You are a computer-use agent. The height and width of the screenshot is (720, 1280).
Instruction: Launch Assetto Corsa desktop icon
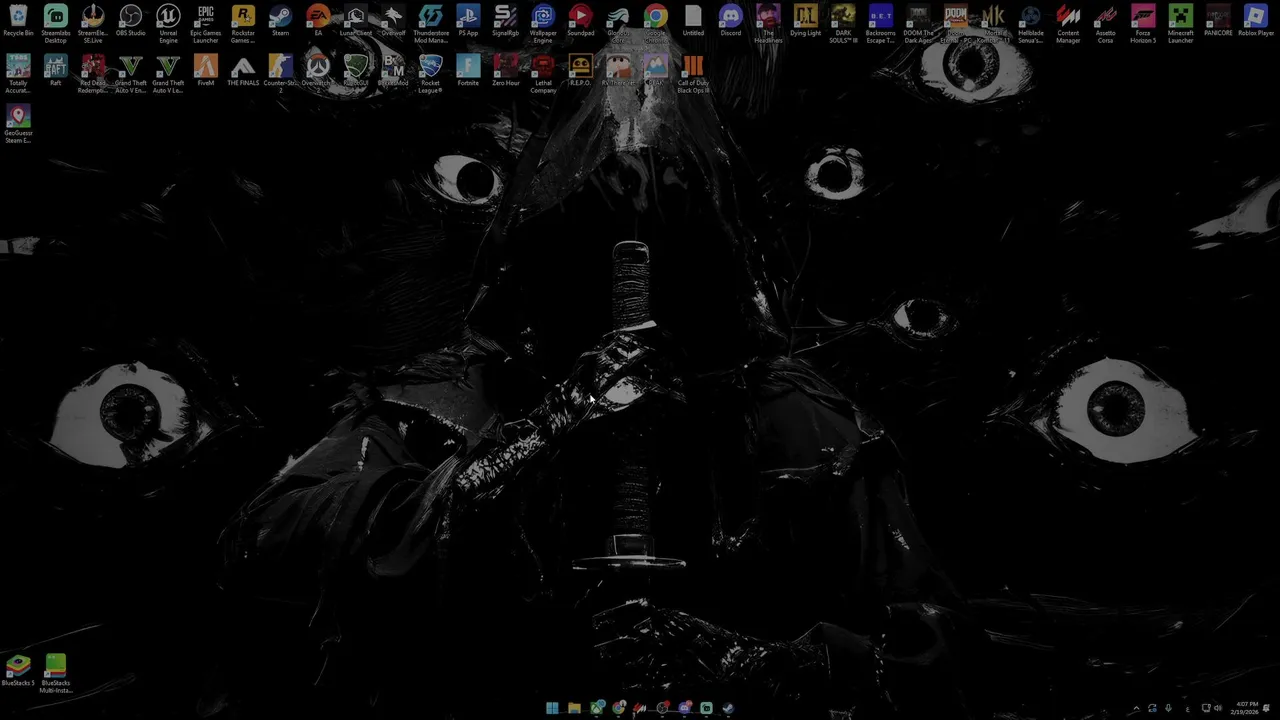(1106, 24)
